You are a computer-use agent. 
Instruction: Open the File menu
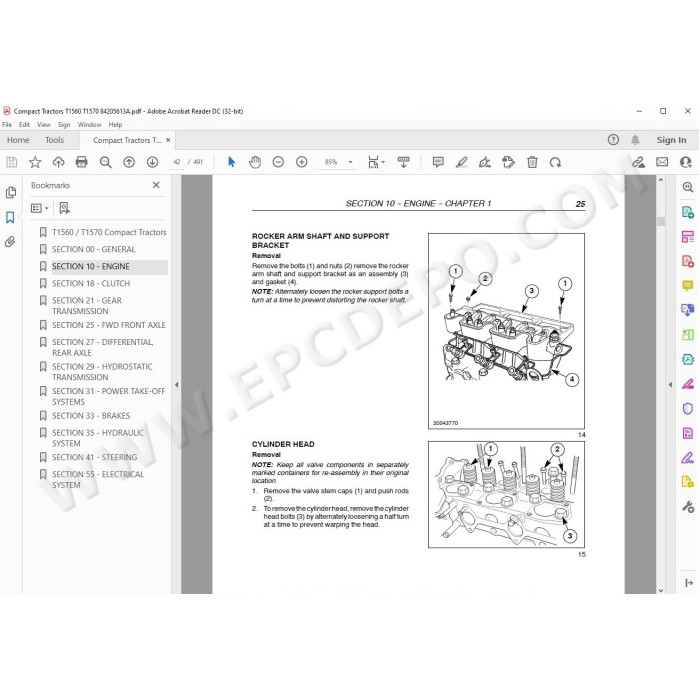7,125
